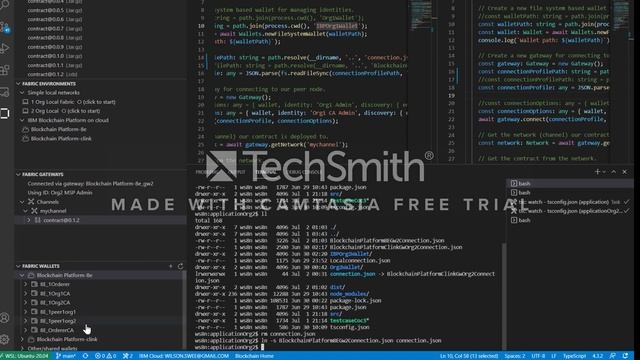Select contract@0.1.2 package in list
Viewport: 640px width, 360px height.
click(52, 74)
